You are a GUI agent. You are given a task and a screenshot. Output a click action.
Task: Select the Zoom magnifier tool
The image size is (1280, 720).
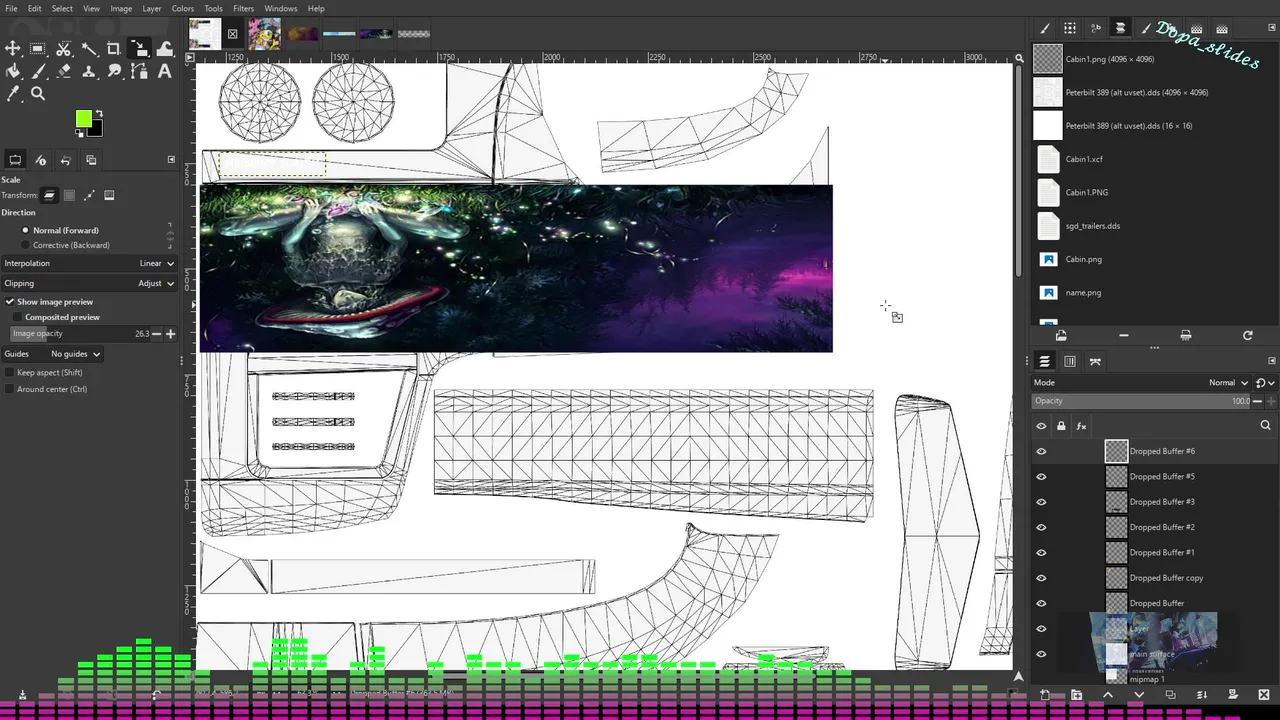[38, 94]
